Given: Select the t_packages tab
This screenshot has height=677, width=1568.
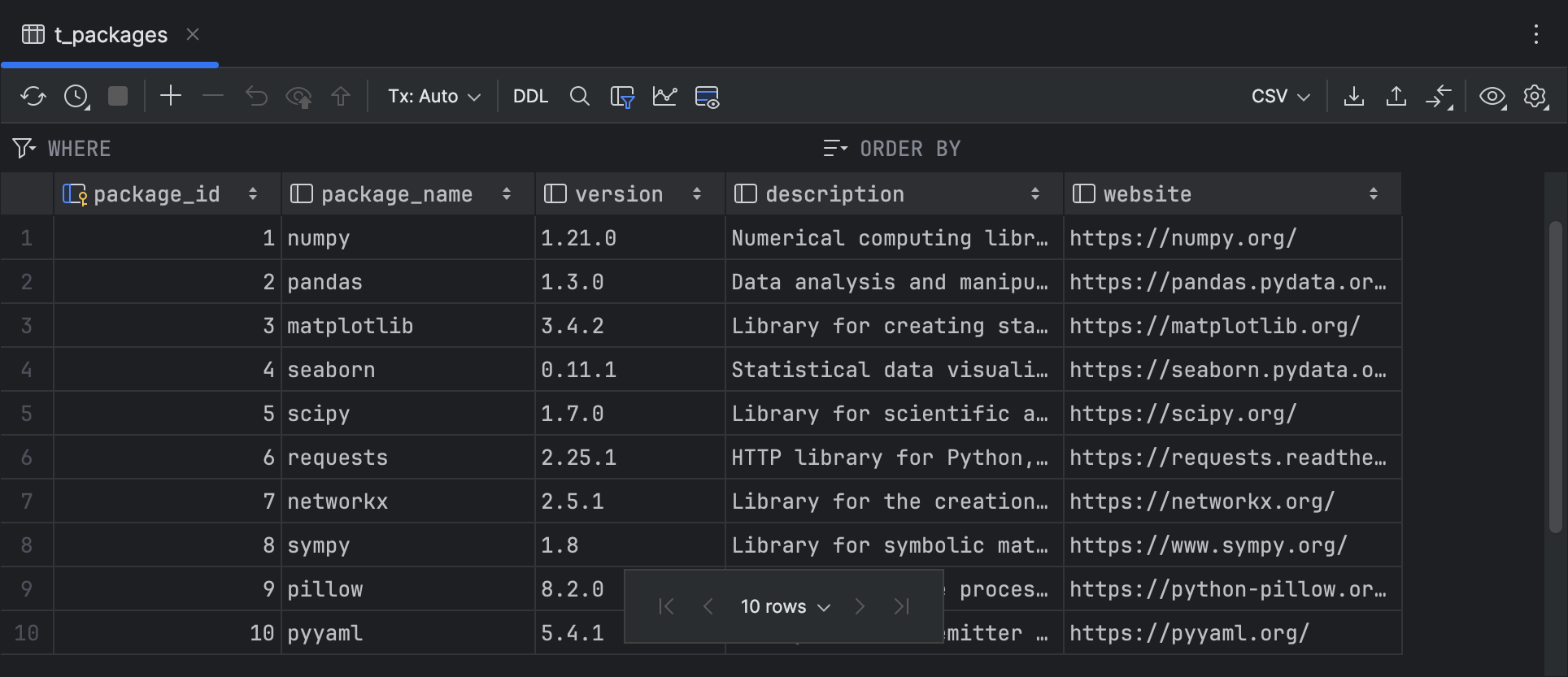Looking at the screenshot, I should [x=110, y=35].
